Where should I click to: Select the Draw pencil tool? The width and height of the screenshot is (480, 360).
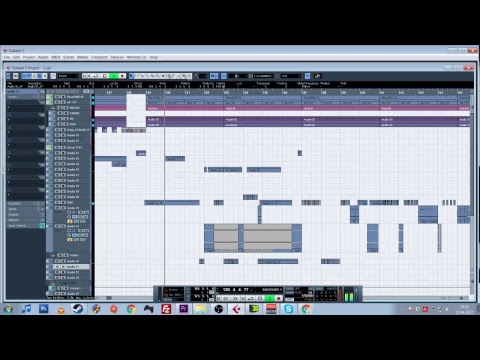(x=173, y=76)
